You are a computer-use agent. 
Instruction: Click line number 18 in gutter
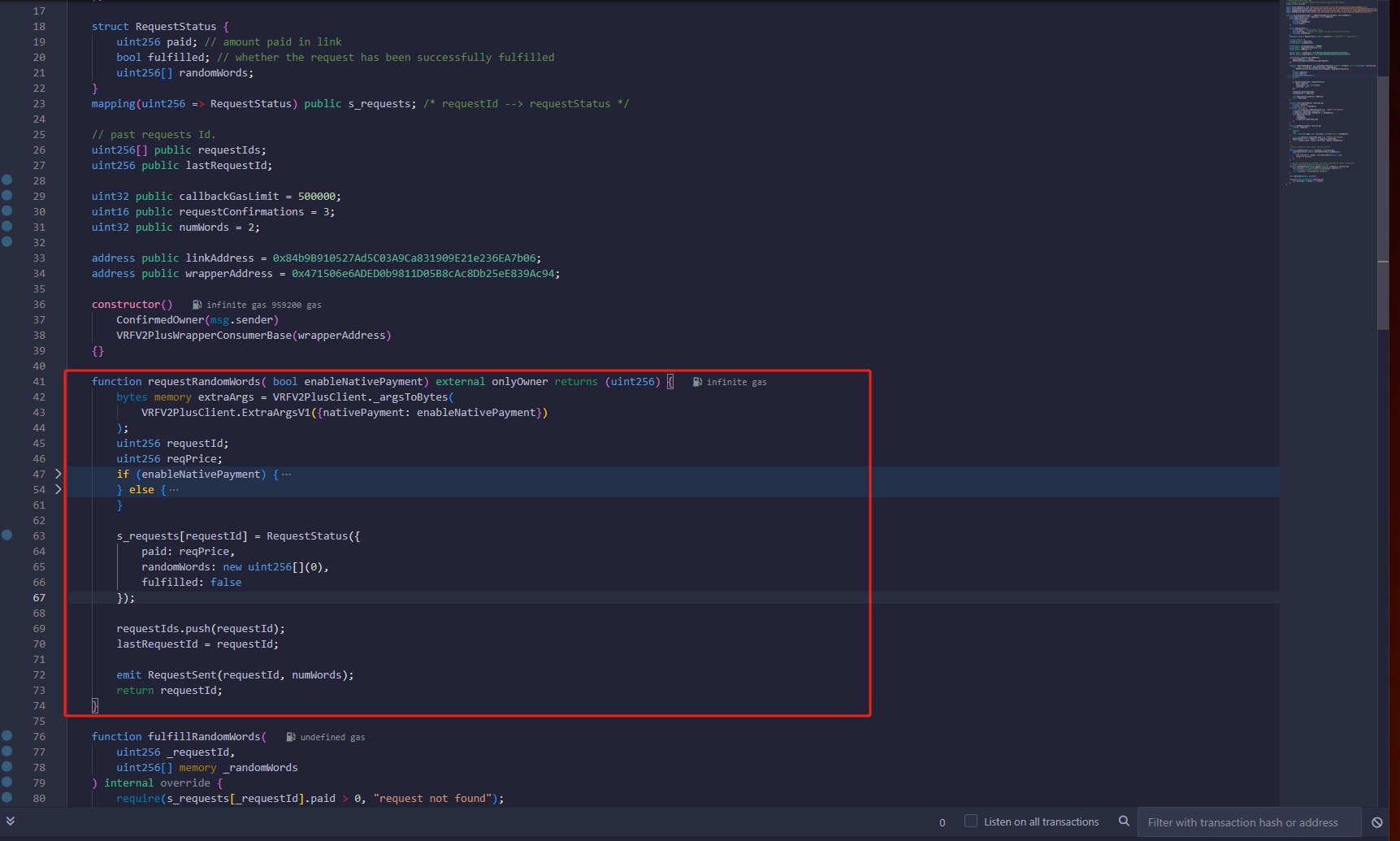pos(39,27)
